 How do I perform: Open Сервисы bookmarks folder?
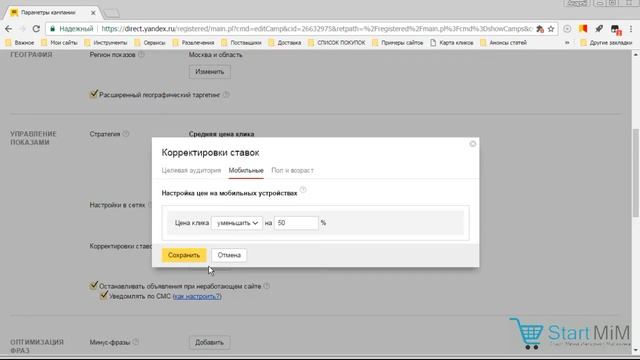coord(150,42)
